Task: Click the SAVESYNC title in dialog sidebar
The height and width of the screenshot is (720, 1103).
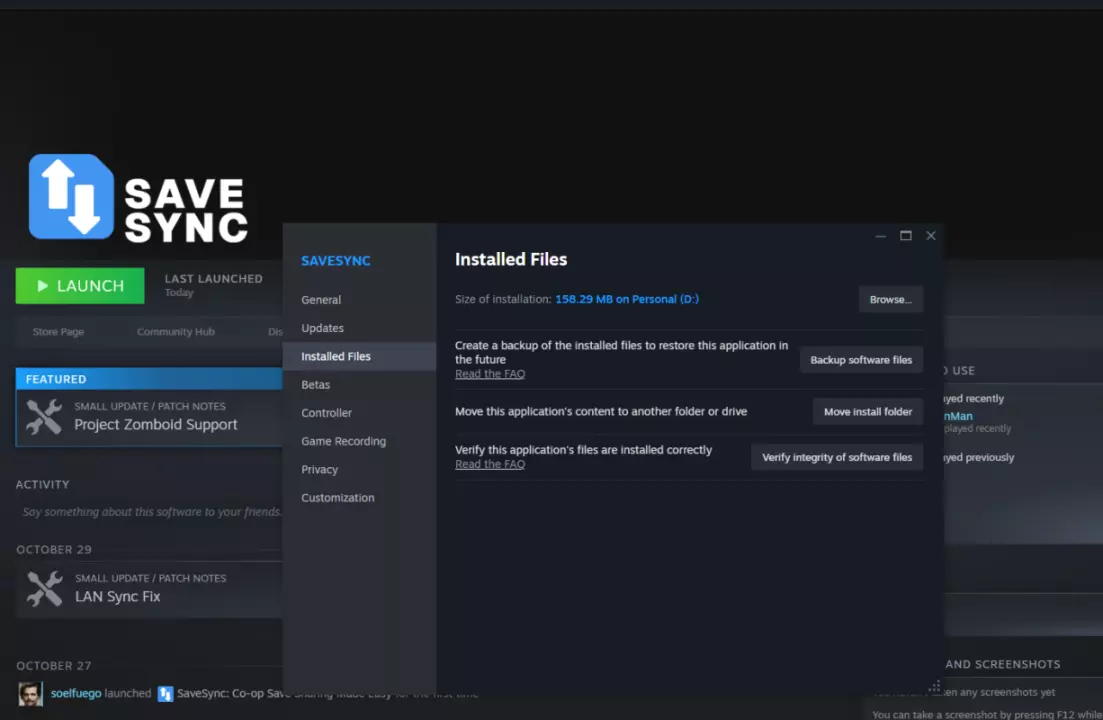Action: (336, 261)
